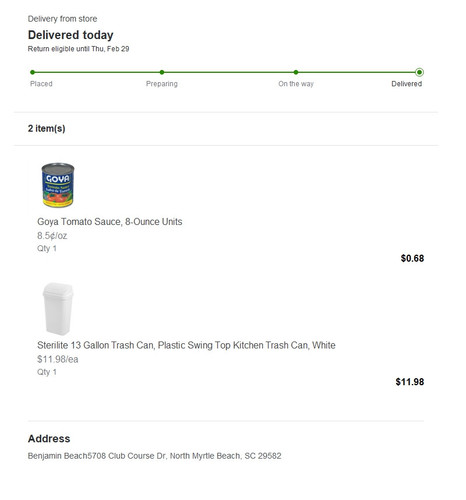This screenshot has width=466, height=500.
Task: Click the Preparing progress dot
Action: (x=162, y=72)
